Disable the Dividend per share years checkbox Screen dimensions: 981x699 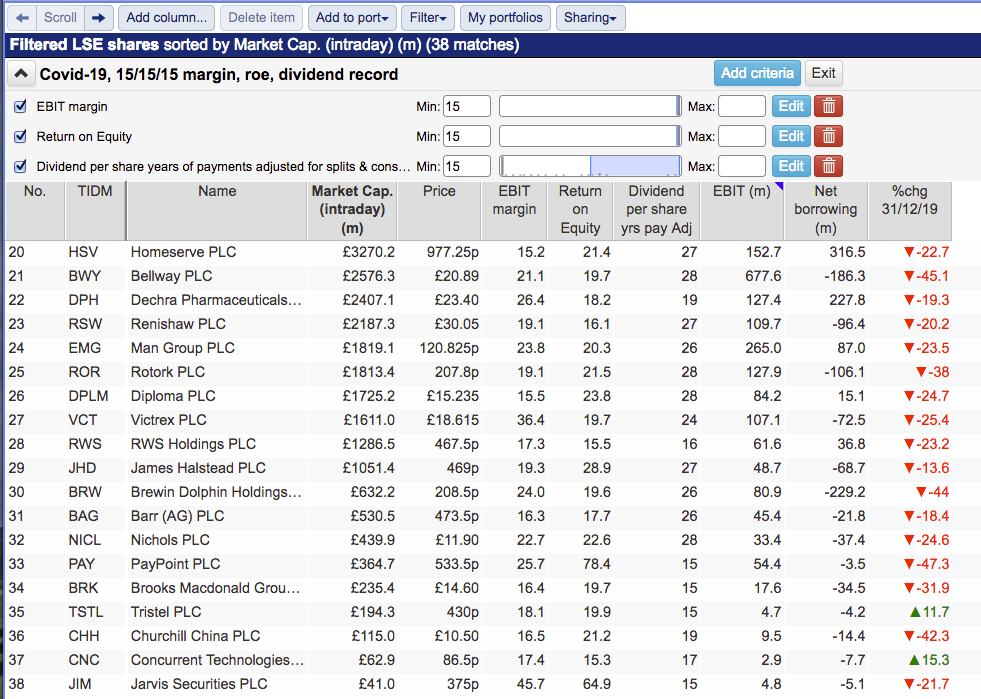click(20, 166)
